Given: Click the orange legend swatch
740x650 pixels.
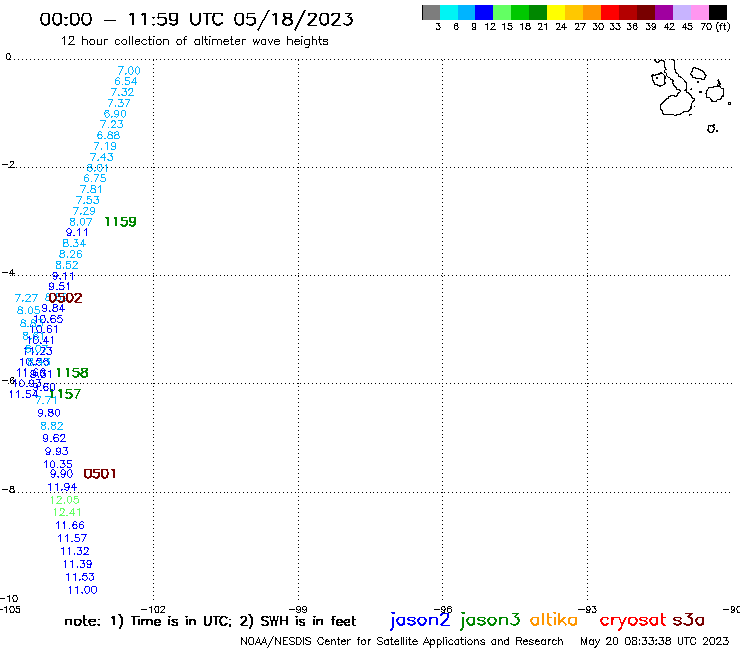Looking at the screenshot, I should tap(592, 12).
